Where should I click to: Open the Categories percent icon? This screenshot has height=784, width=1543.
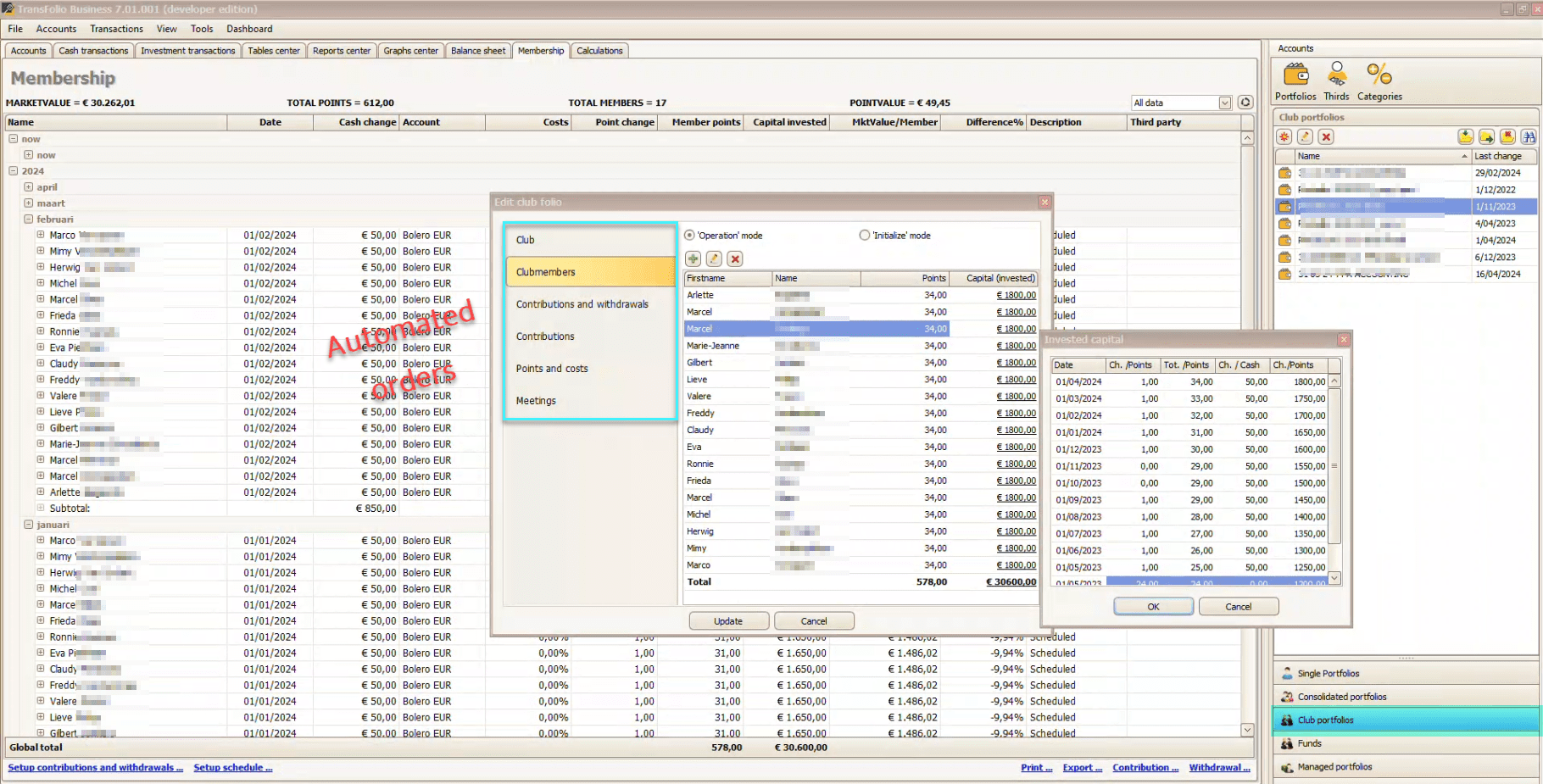(x=1379, y=75)
